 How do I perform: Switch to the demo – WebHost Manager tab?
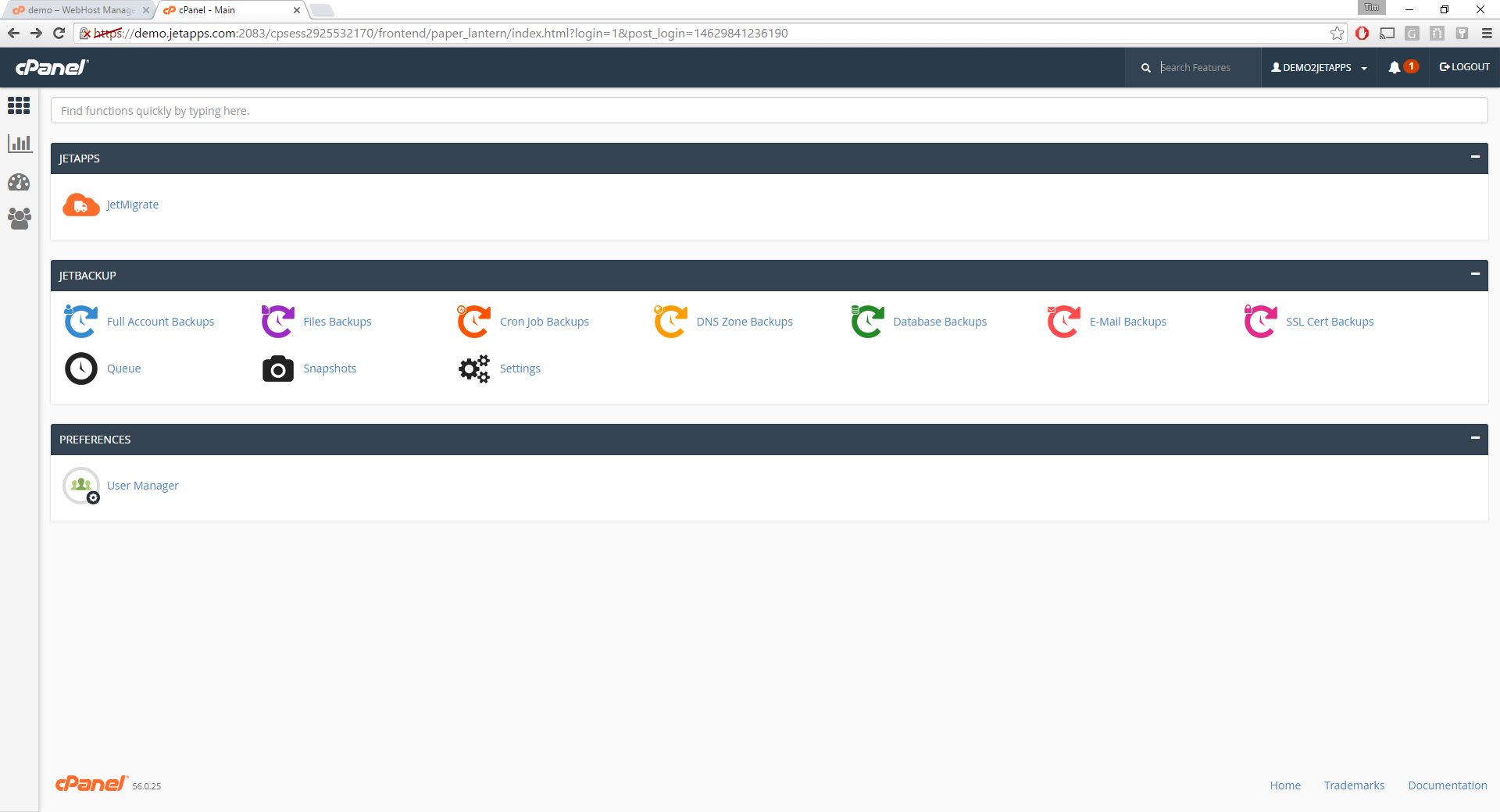[80, 10]
